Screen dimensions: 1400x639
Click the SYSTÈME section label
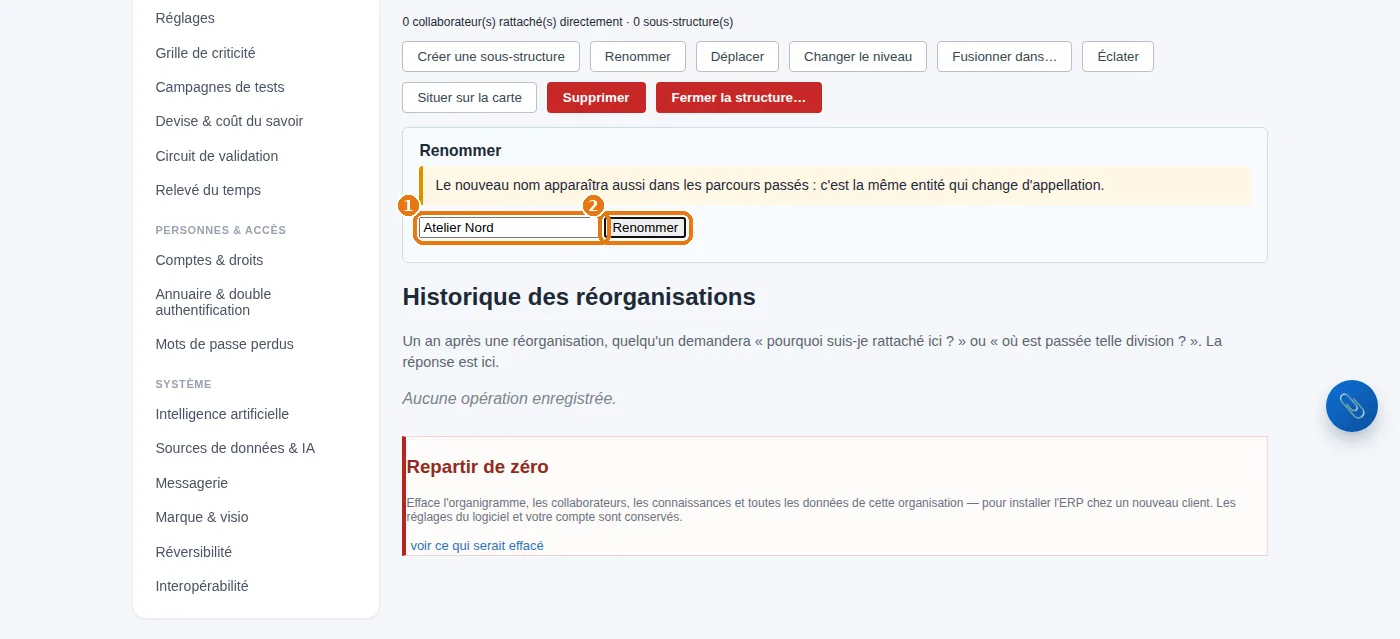[x=184, y=384]
